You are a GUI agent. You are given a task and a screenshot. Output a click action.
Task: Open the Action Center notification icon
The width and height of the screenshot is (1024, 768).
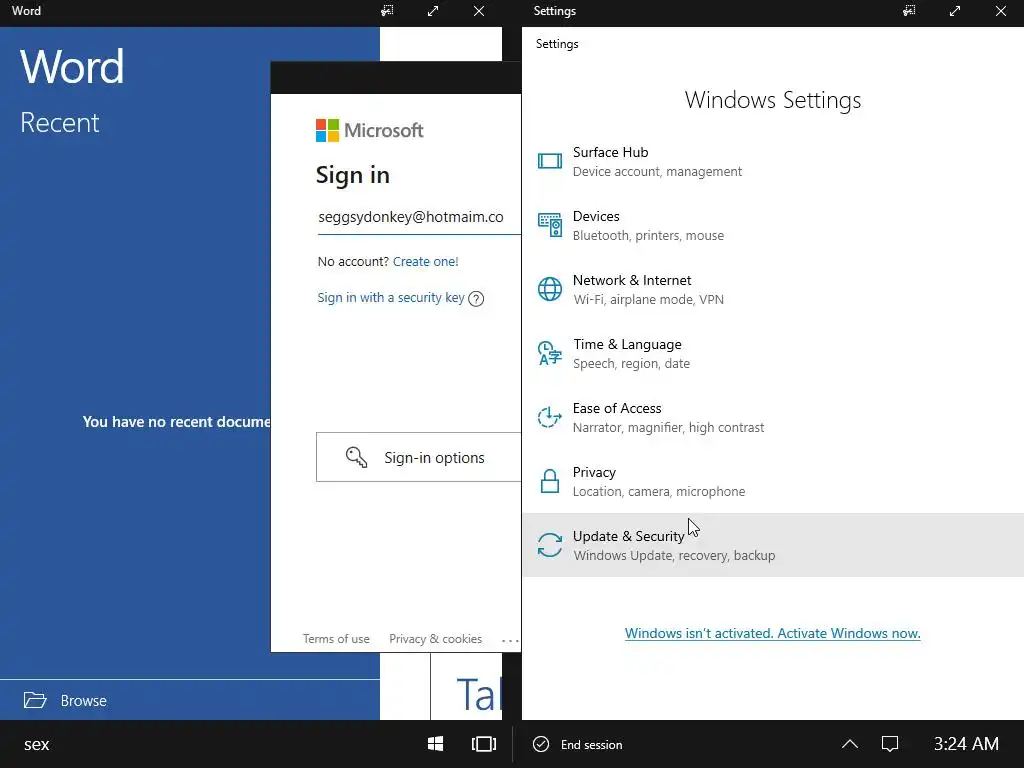pos(889,744)
